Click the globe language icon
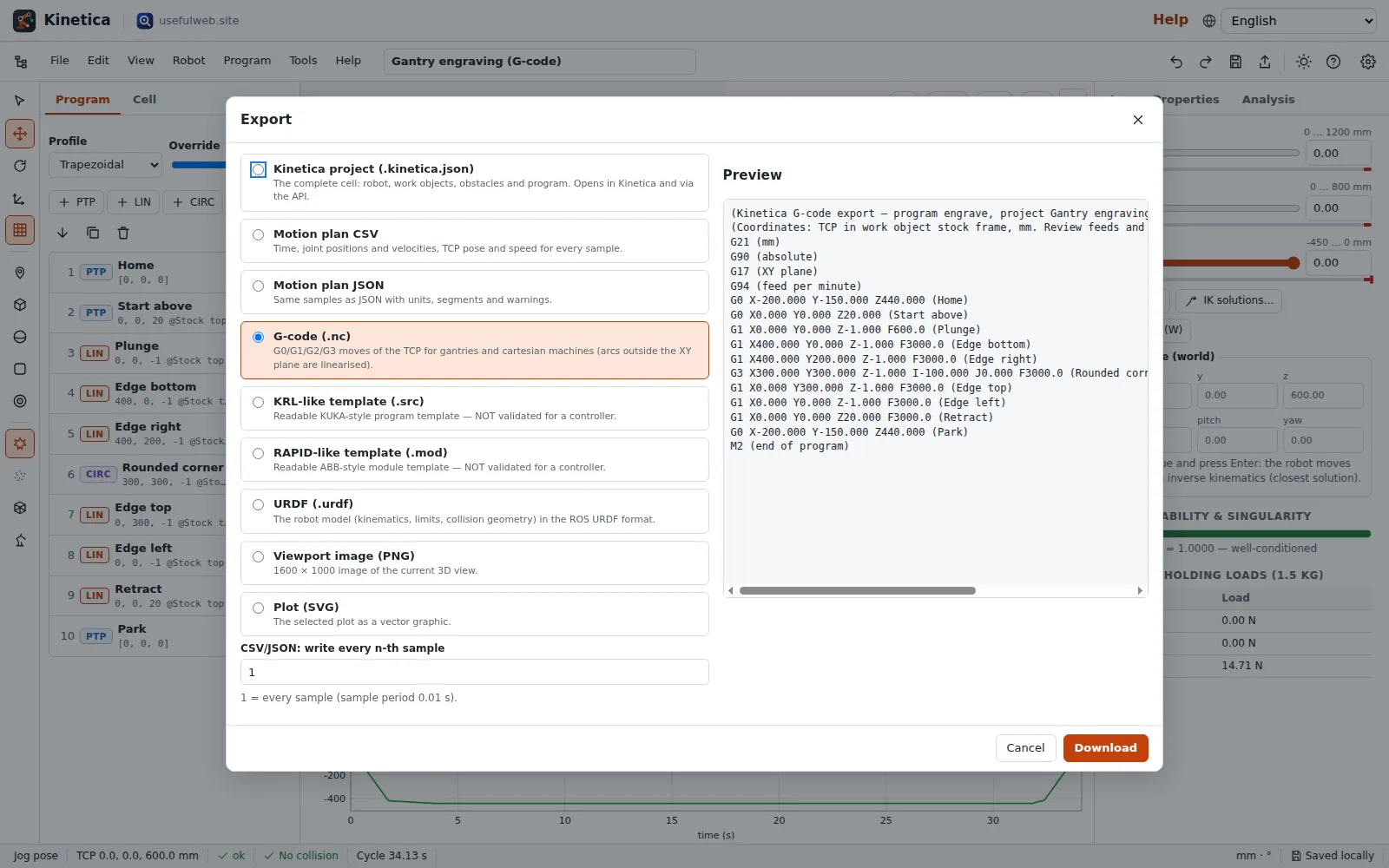This screenshot has height=868, width=1389. point(1208,21)
